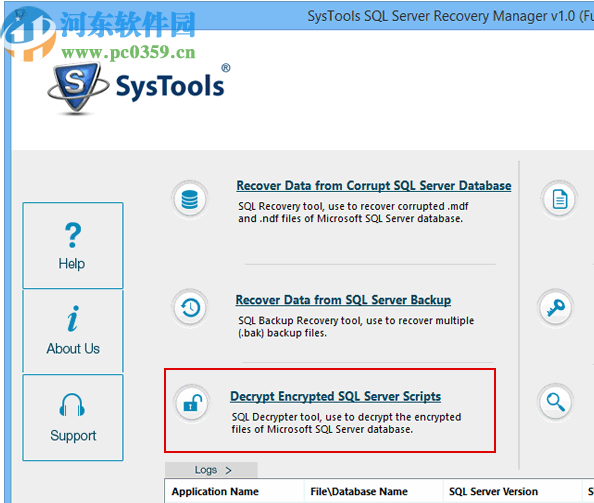594x503 pixels.
Task: Open Recover Data from Corrupt SQL Server Database
Action: (374, 186)
